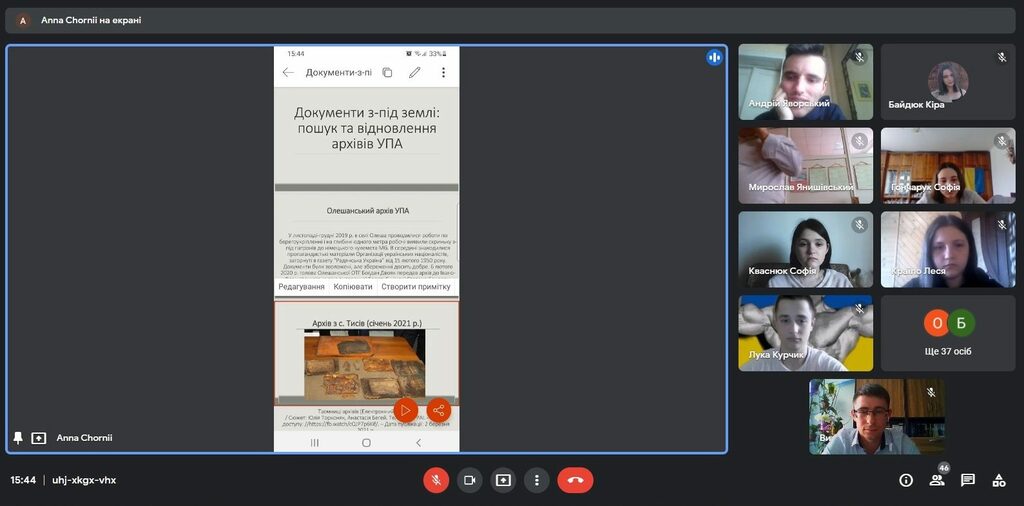
Task: Open phone document overflow menu
Action: [x=443, y=73]
